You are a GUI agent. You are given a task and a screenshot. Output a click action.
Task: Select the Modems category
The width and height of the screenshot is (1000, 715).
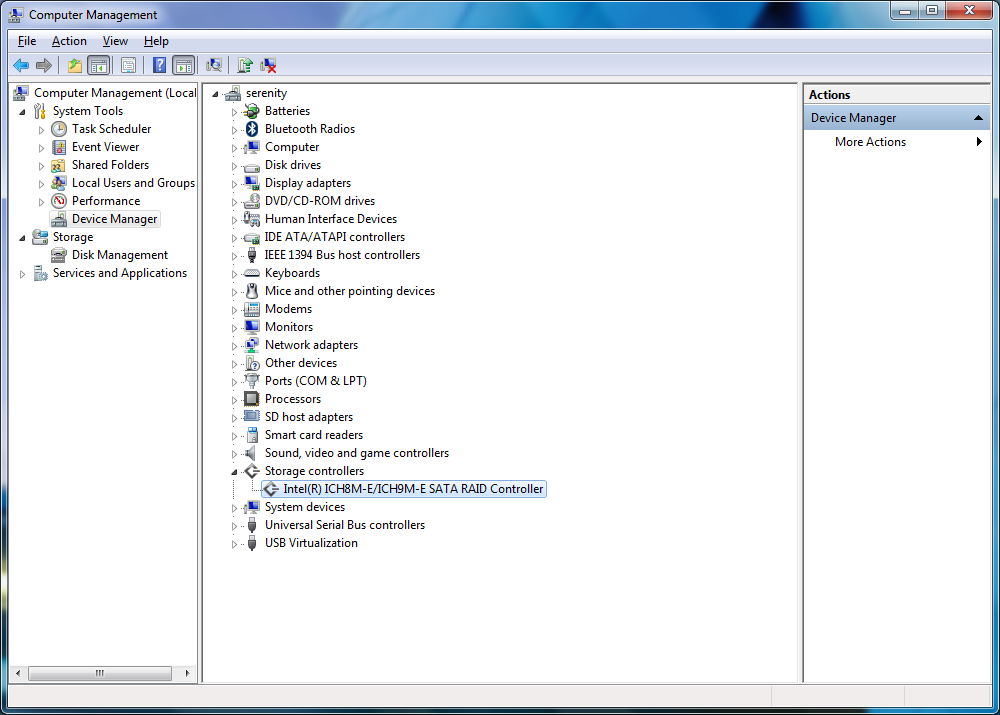288,309
